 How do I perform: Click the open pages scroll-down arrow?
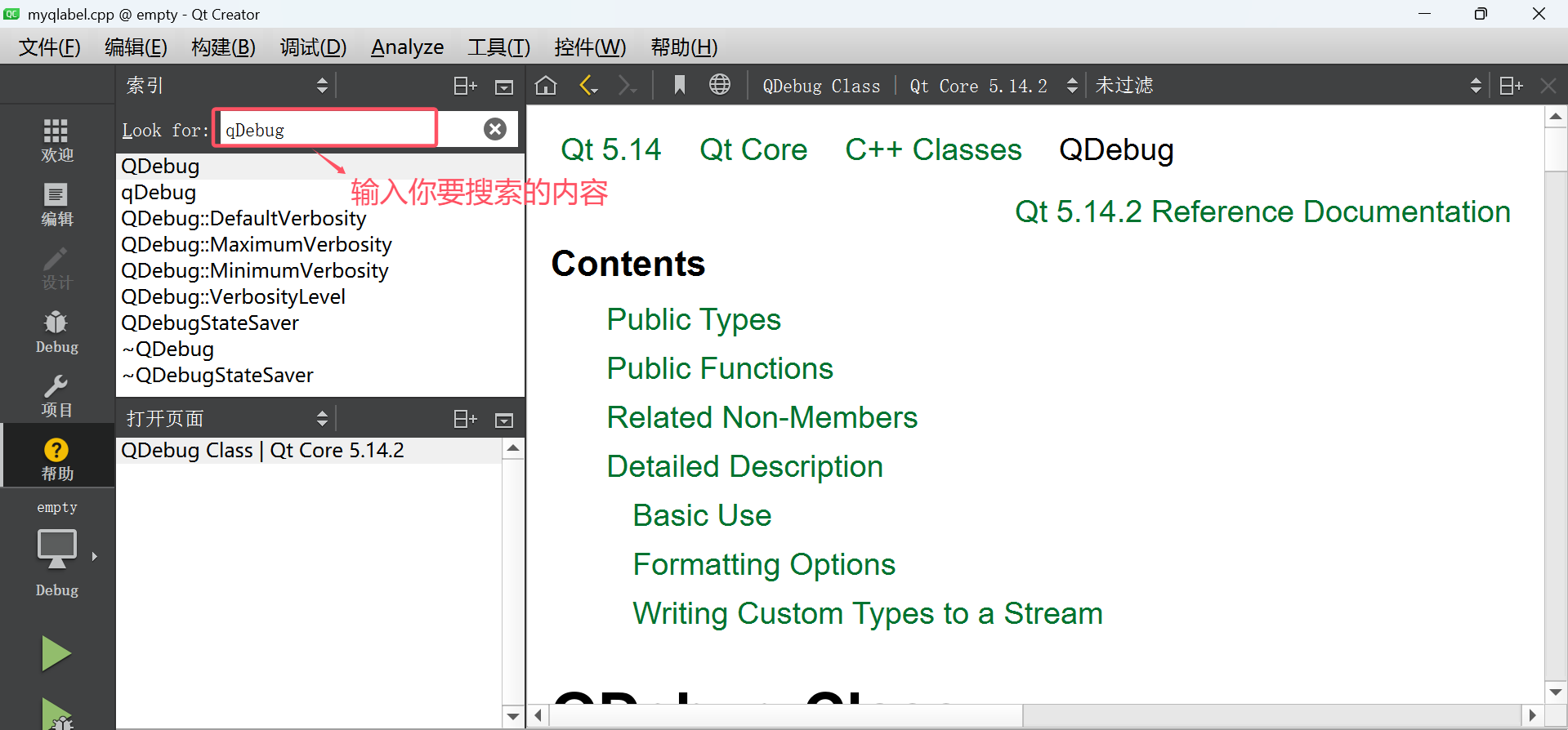coord(513,717)
